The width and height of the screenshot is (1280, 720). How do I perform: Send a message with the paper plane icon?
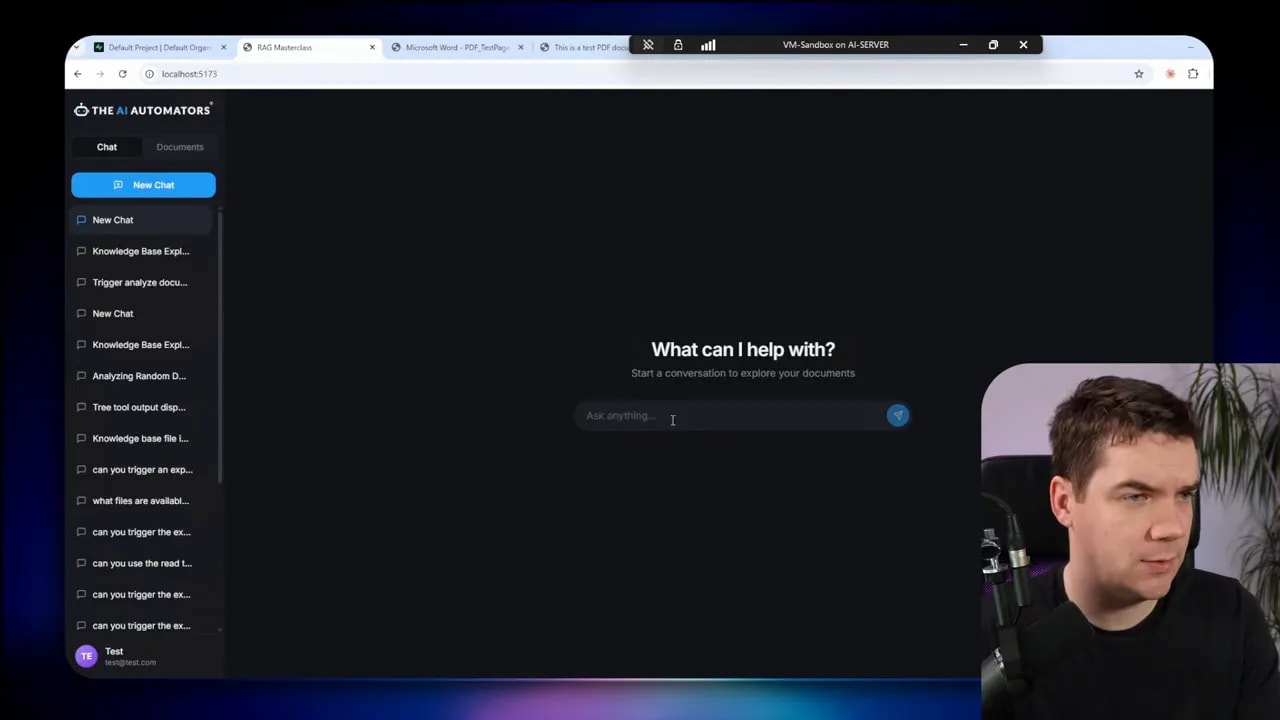click(897, 415)
